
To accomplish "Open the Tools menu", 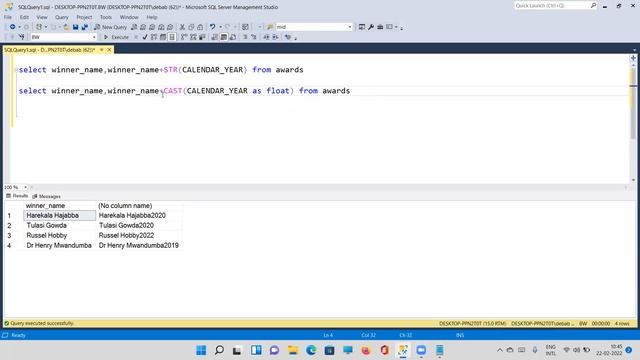I will (106, 17).
